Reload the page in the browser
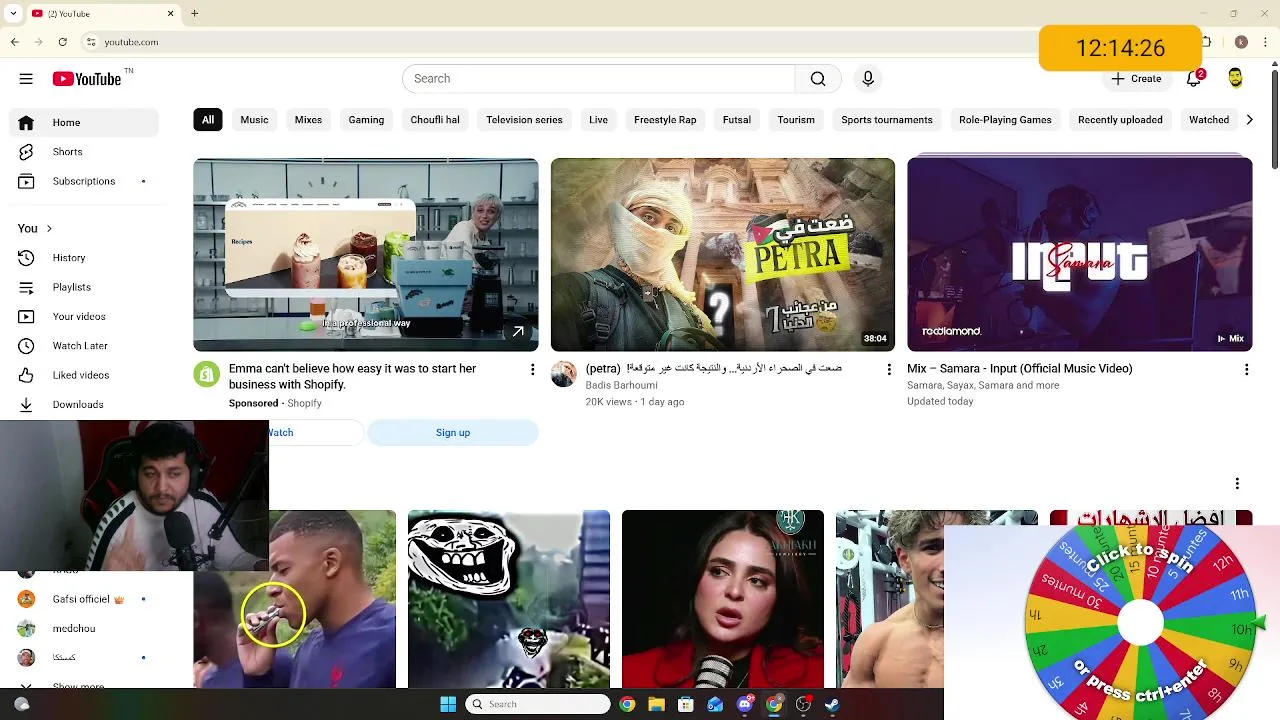The height and width of the screenshot is (720, 1280). point(62,42)
